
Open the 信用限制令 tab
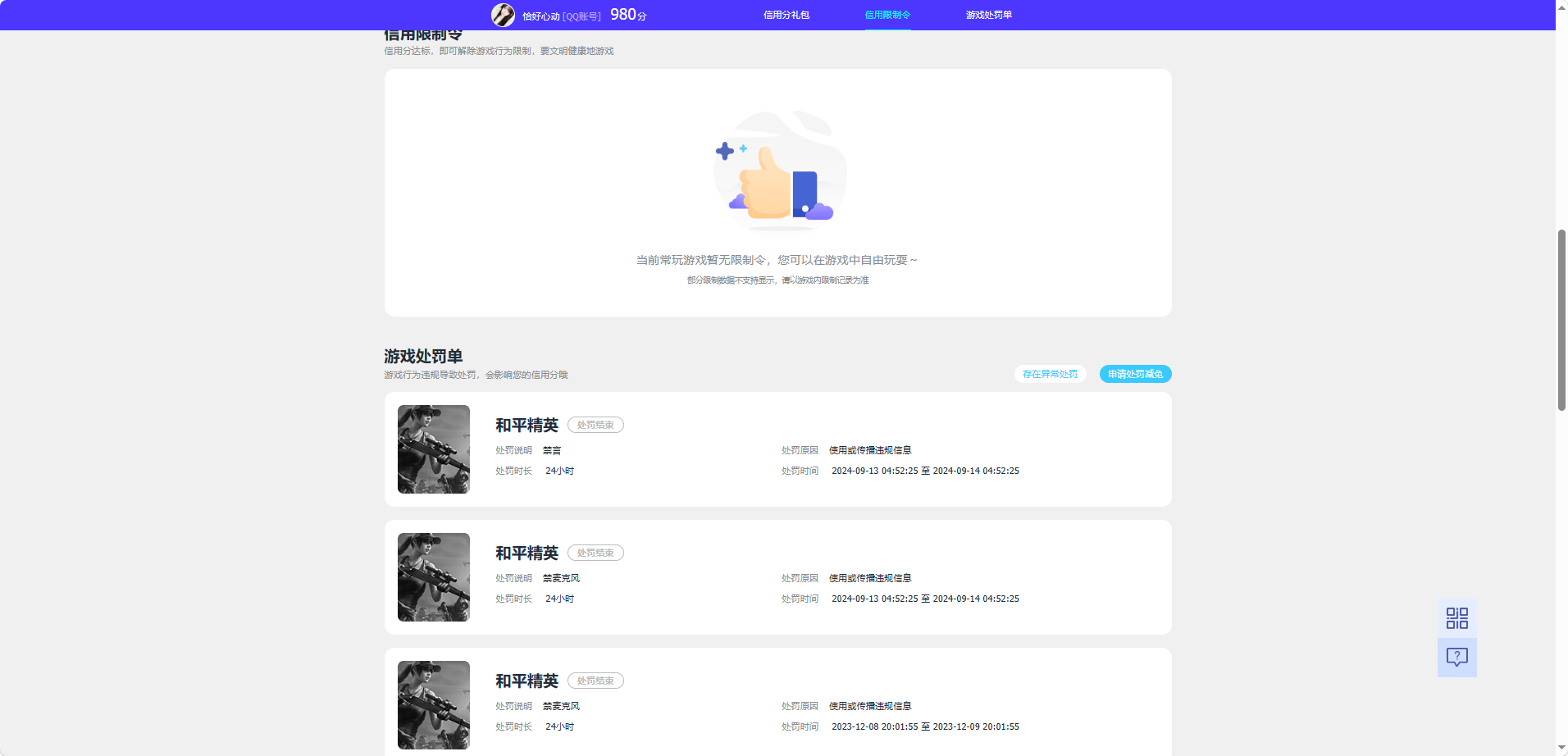tap(888, 14)
